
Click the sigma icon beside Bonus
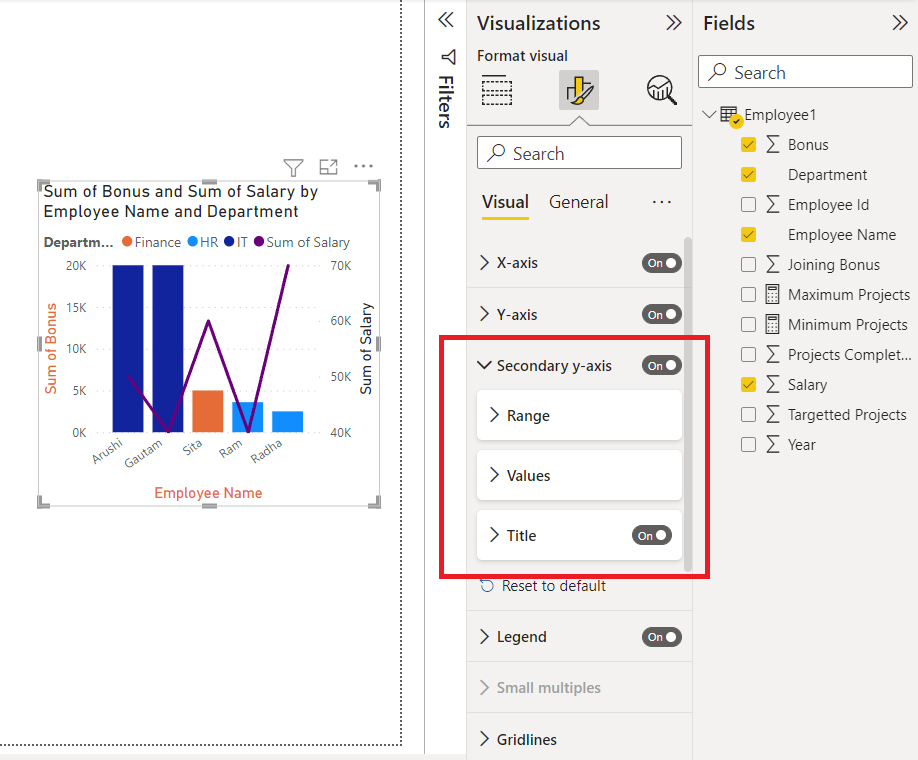point(773,145)
